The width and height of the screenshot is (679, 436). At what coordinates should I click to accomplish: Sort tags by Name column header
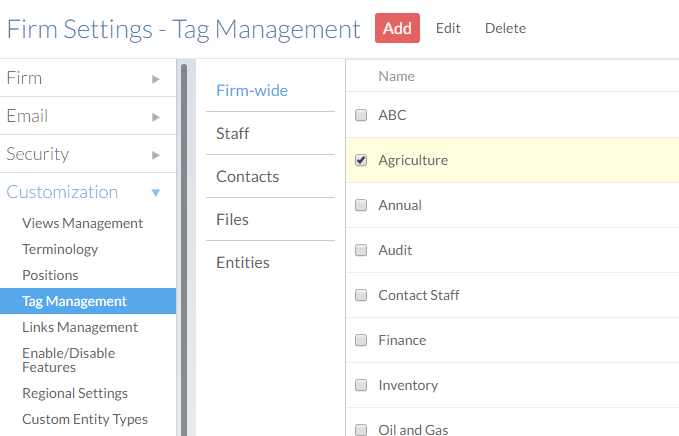[396, 76]
